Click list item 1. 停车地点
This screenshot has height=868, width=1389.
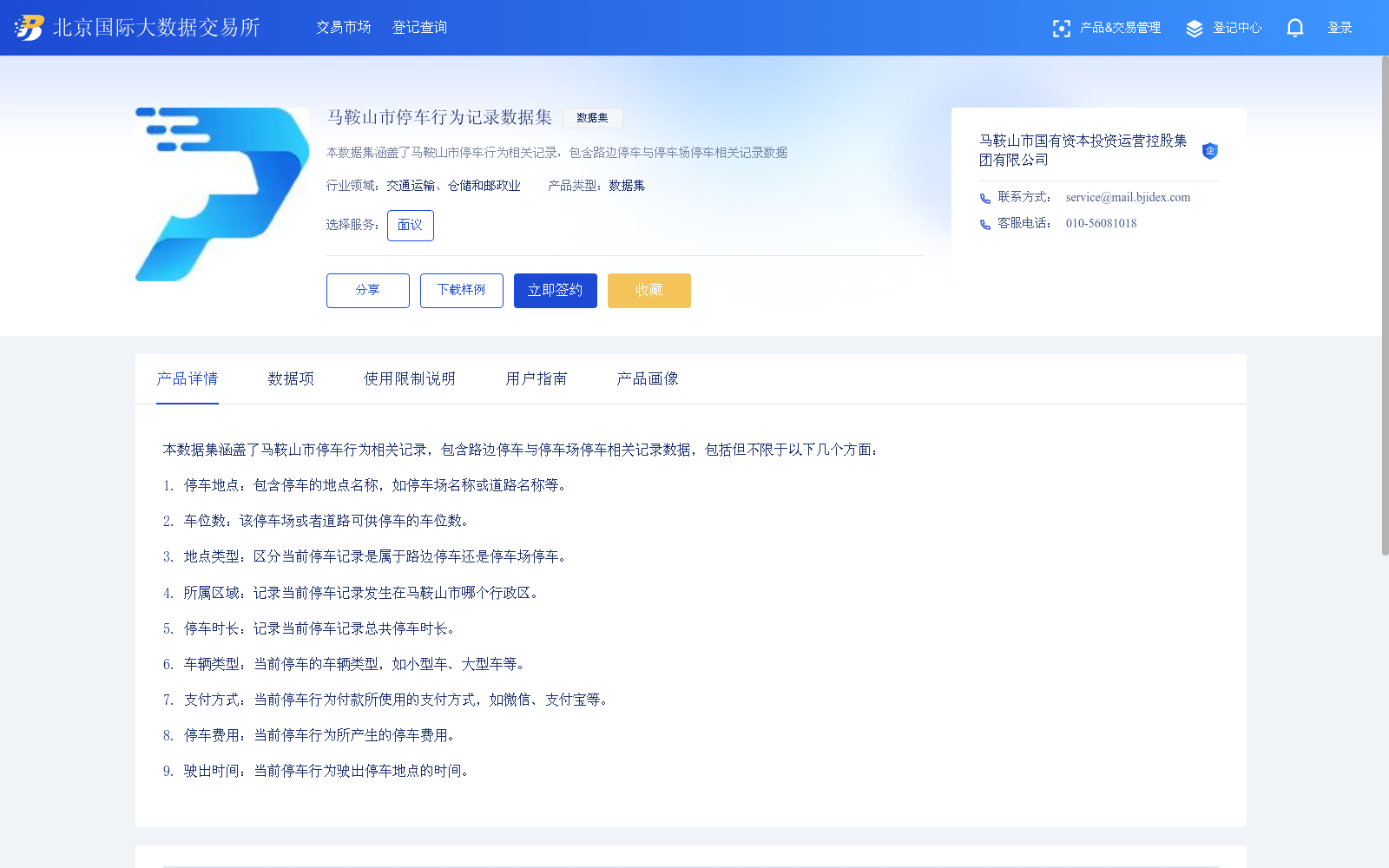point(365,485)
